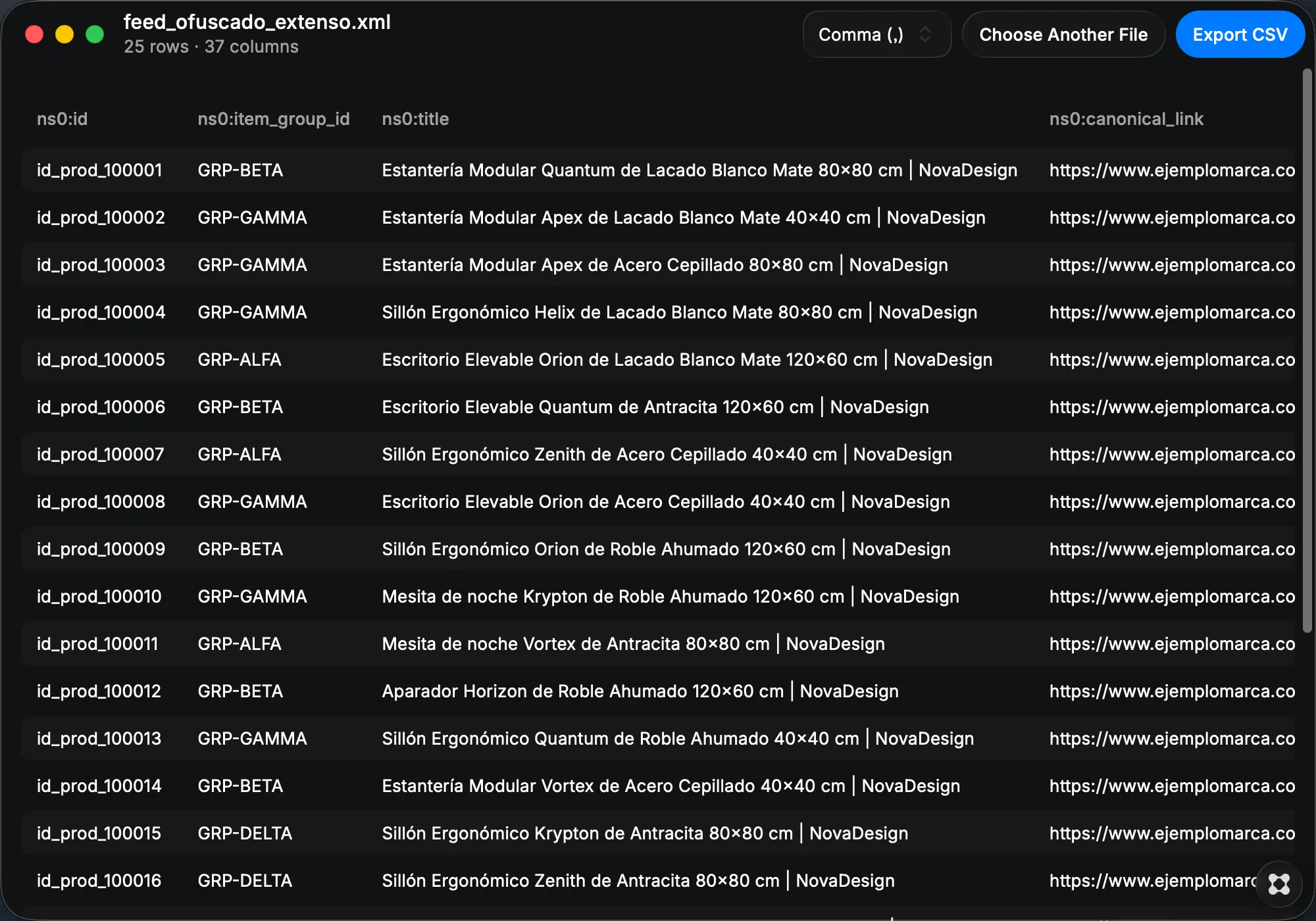Viewport: 1316px width, 921px height.
Task: Select cell id_prod_100011
Action: coord(97,644)
